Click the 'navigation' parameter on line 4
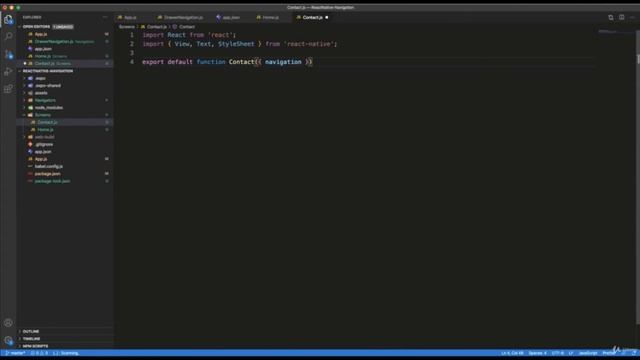Image resolution: width=640 pixels, height=360 pixels. [x=283, y=62]
